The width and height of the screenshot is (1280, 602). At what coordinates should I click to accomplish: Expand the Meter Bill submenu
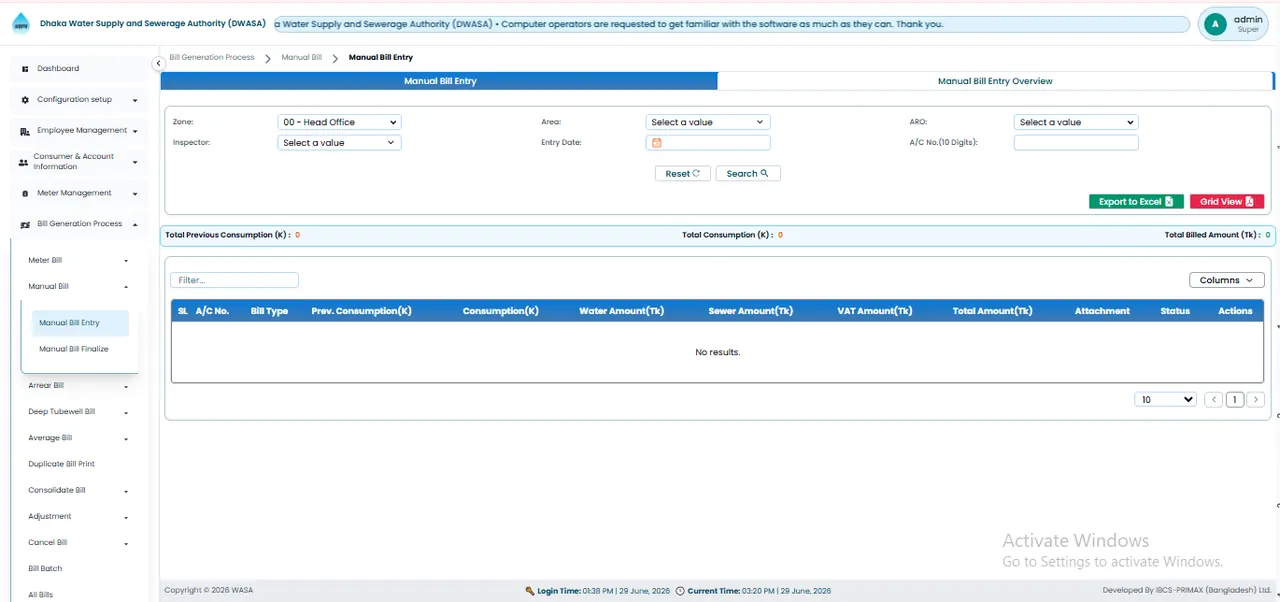tap(126, 261)
